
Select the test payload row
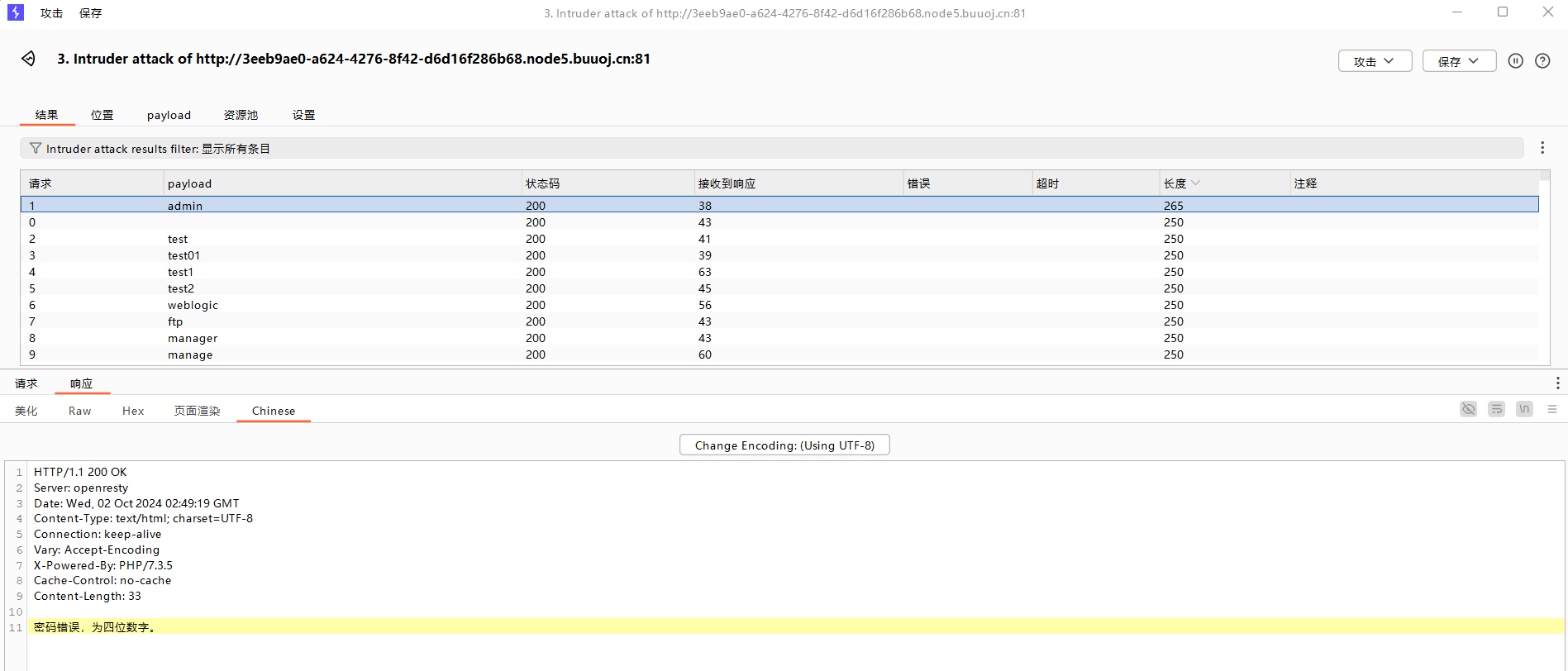tap(779, 239)
